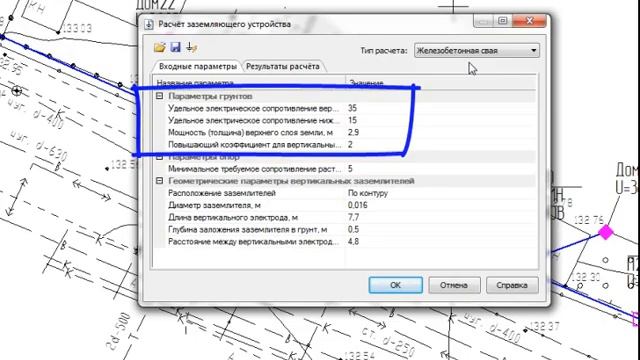Click the maximize button of the dialog
Image resolution: width=640 pixels, height=360 pixels.
pyautogui.click(x=502, y=20)
